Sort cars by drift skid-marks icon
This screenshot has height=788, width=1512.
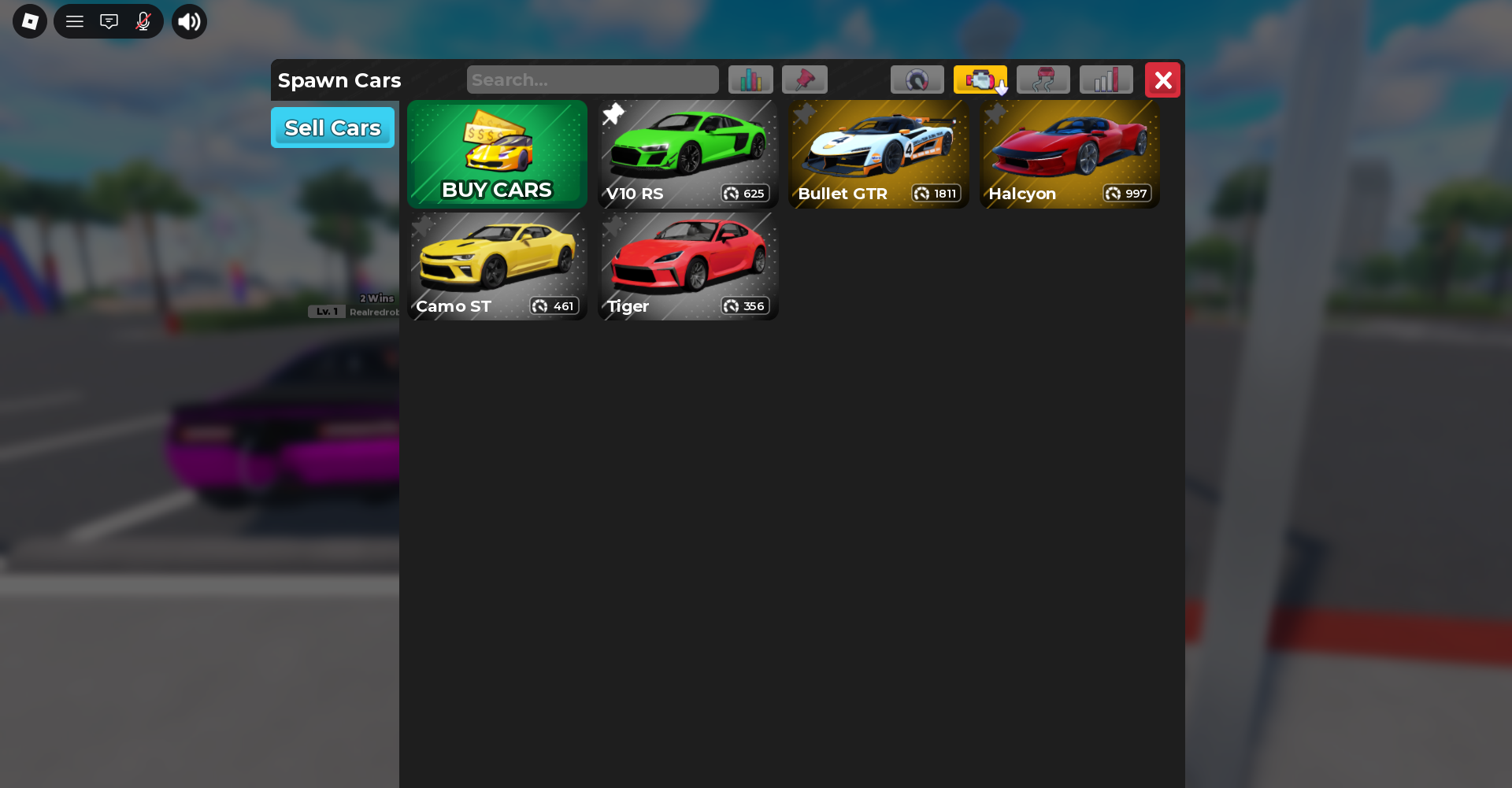pos(1043,80)
